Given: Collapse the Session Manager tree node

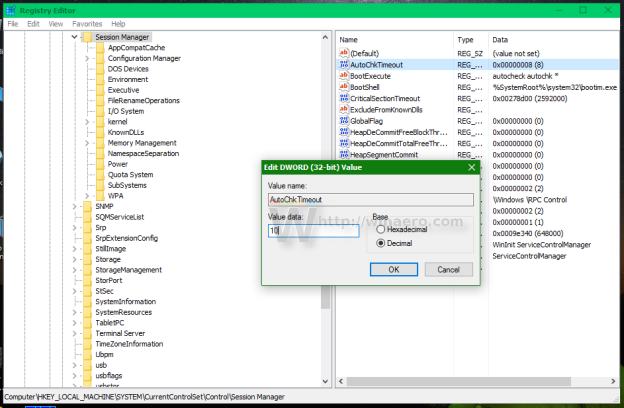Looking at the screenshot, I should pyautogui.click(x=74, y=37).
